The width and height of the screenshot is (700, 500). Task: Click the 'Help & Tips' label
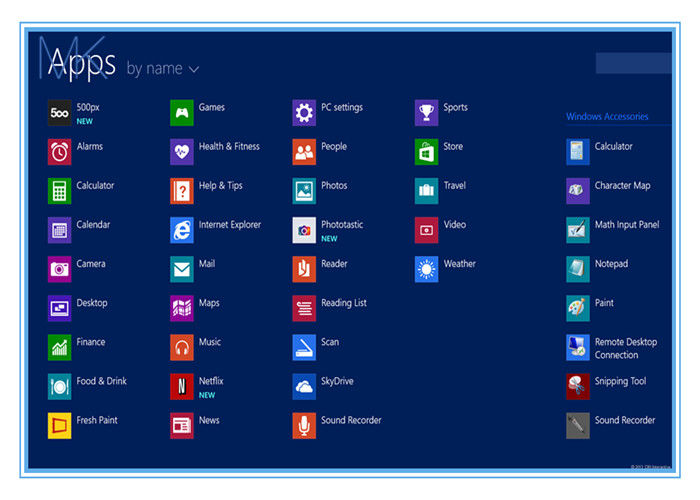(x=221, y=186)
